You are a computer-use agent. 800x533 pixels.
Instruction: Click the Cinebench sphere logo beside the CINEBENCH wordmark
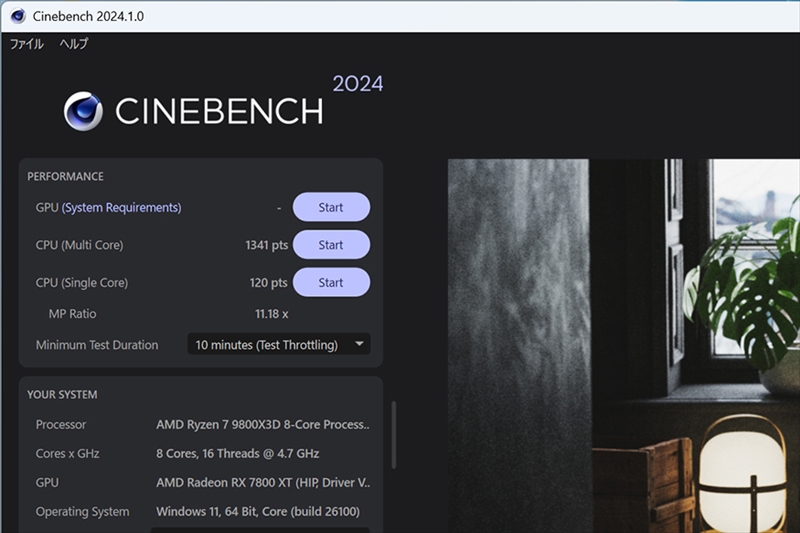[x=83, y=111]
